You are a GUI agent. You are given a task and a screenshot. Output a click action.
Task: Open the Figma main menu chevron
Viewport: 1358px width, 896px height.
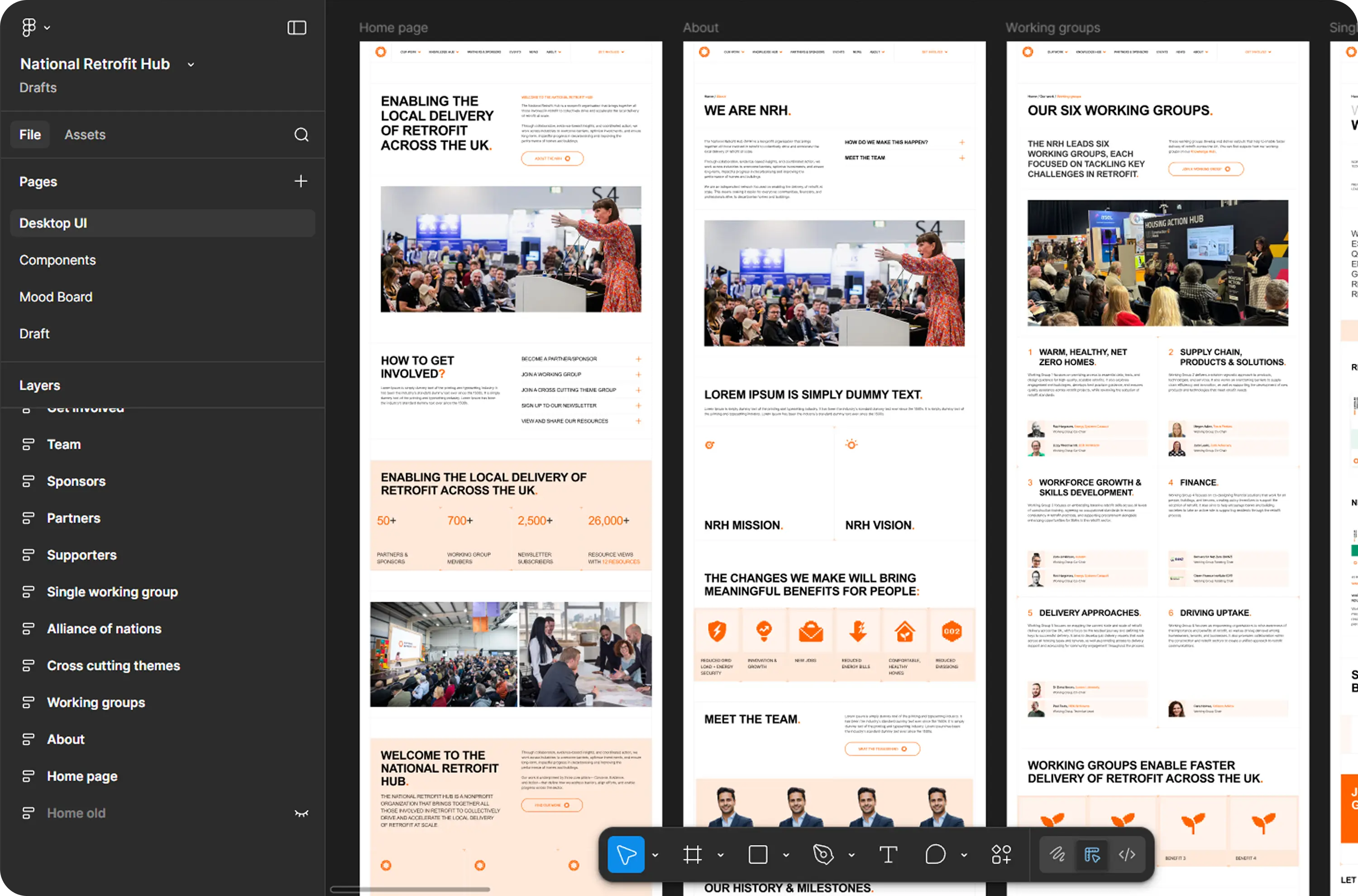click(48, 27)
